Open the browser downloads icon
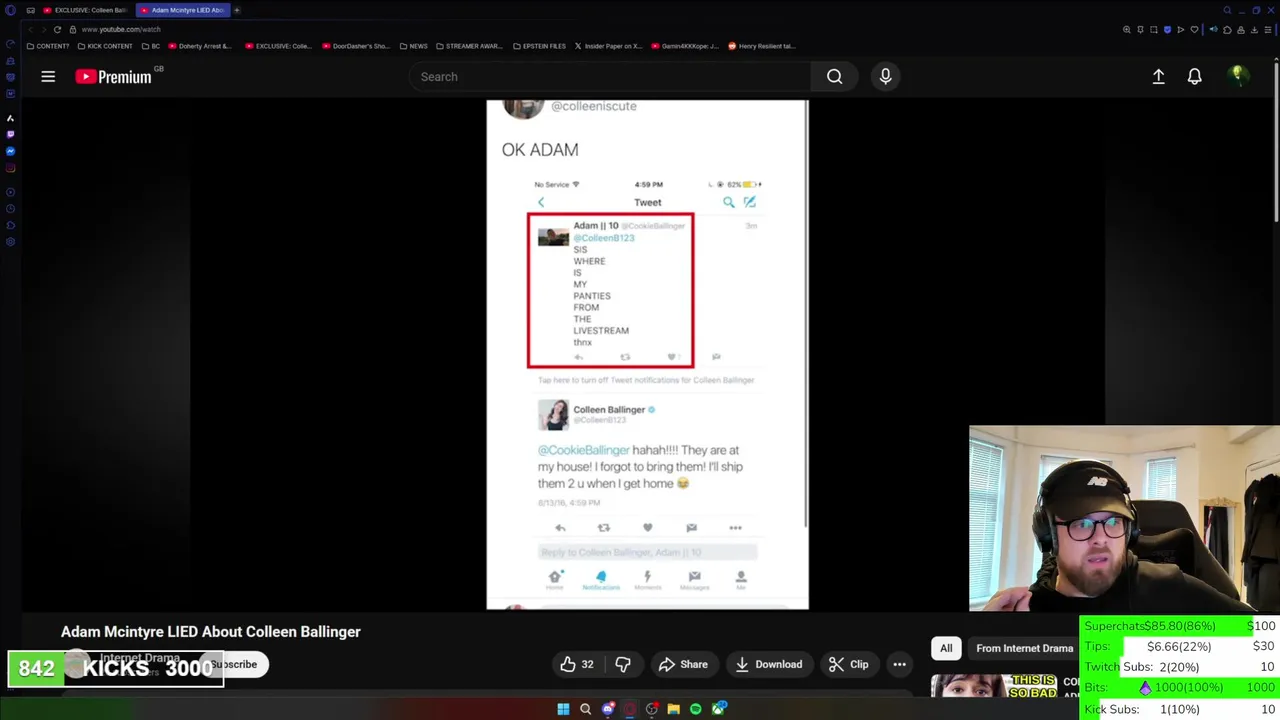This screenshot has width=1280, height=720. [x=1254, y=30]
